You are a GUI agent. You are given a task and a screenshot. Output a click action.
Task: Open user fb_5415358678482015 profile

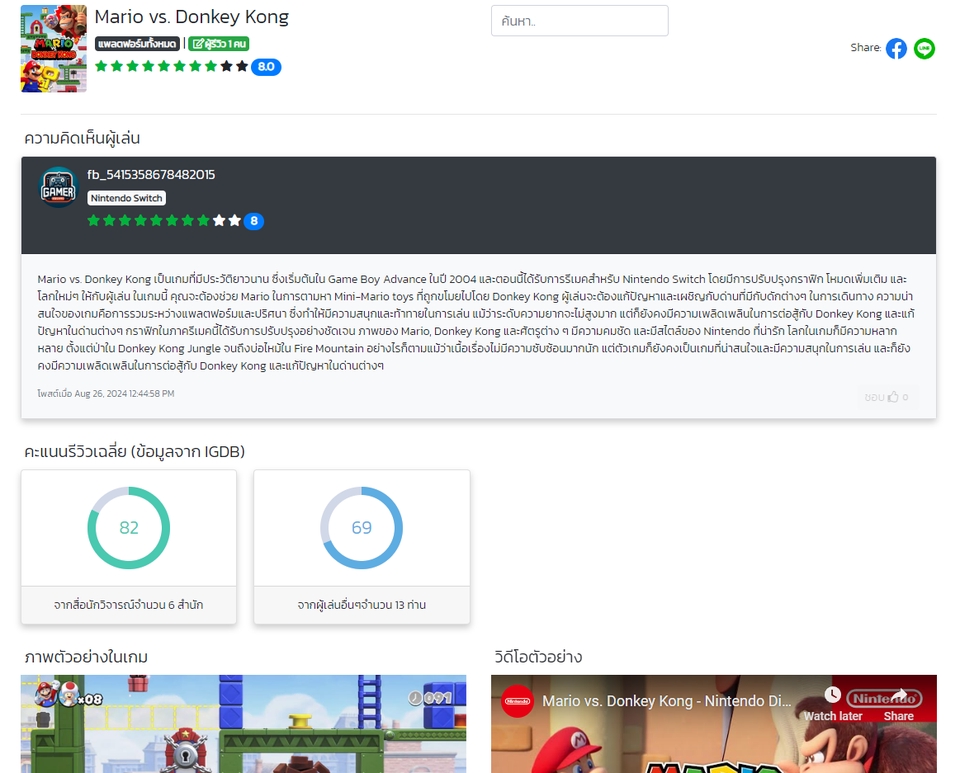pyautogui.click(x=151, y=174)
